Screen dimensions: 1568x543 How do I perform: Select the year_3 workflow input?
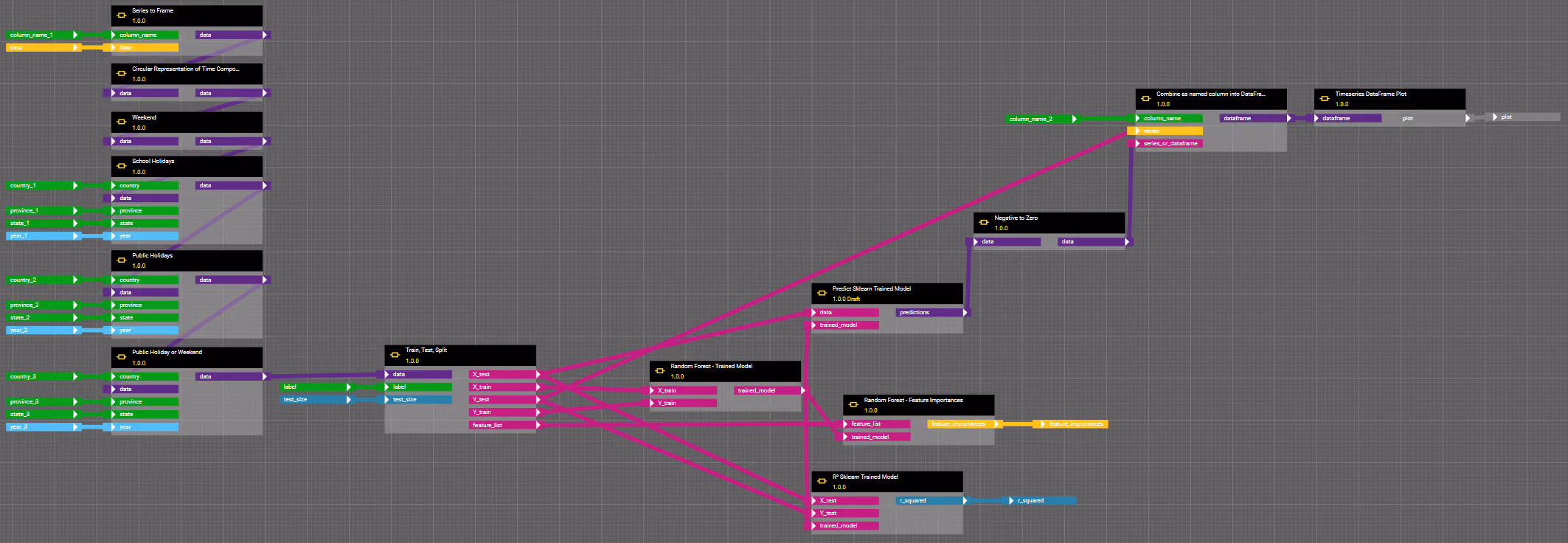pyautogui.click(x=42, y=427)
